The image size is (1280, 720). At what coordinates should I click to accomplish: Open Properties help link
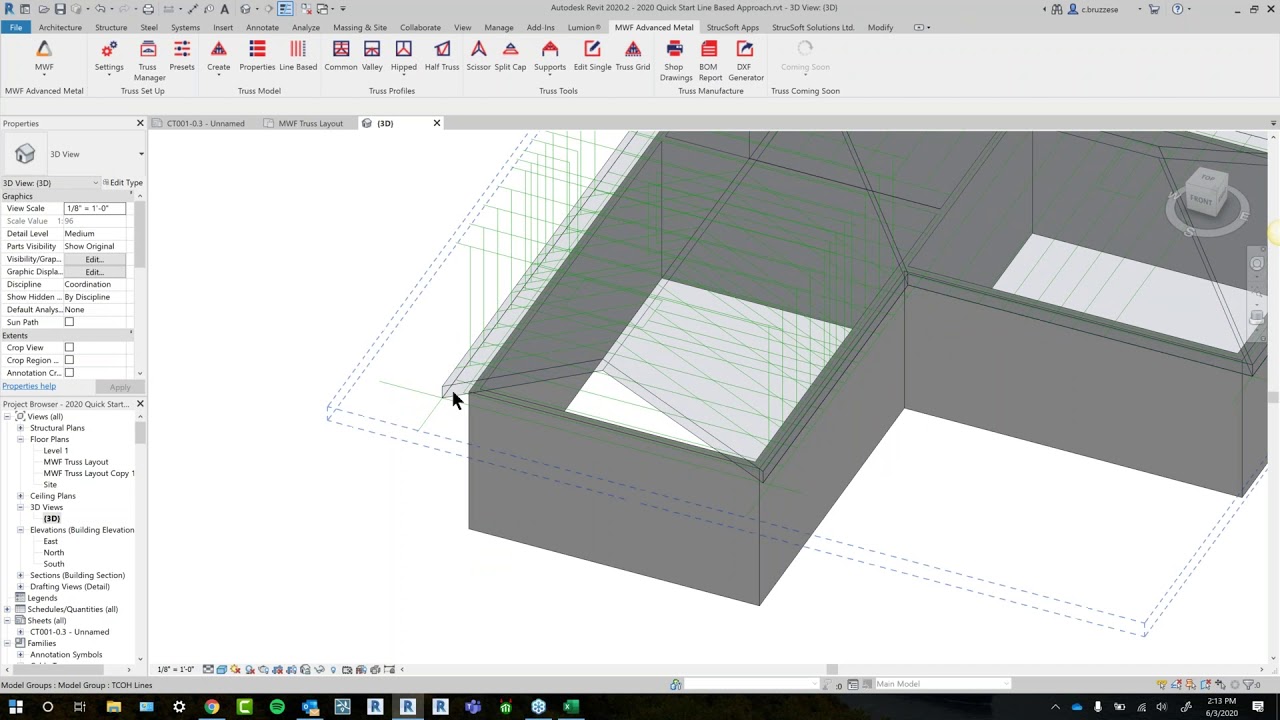29,386
